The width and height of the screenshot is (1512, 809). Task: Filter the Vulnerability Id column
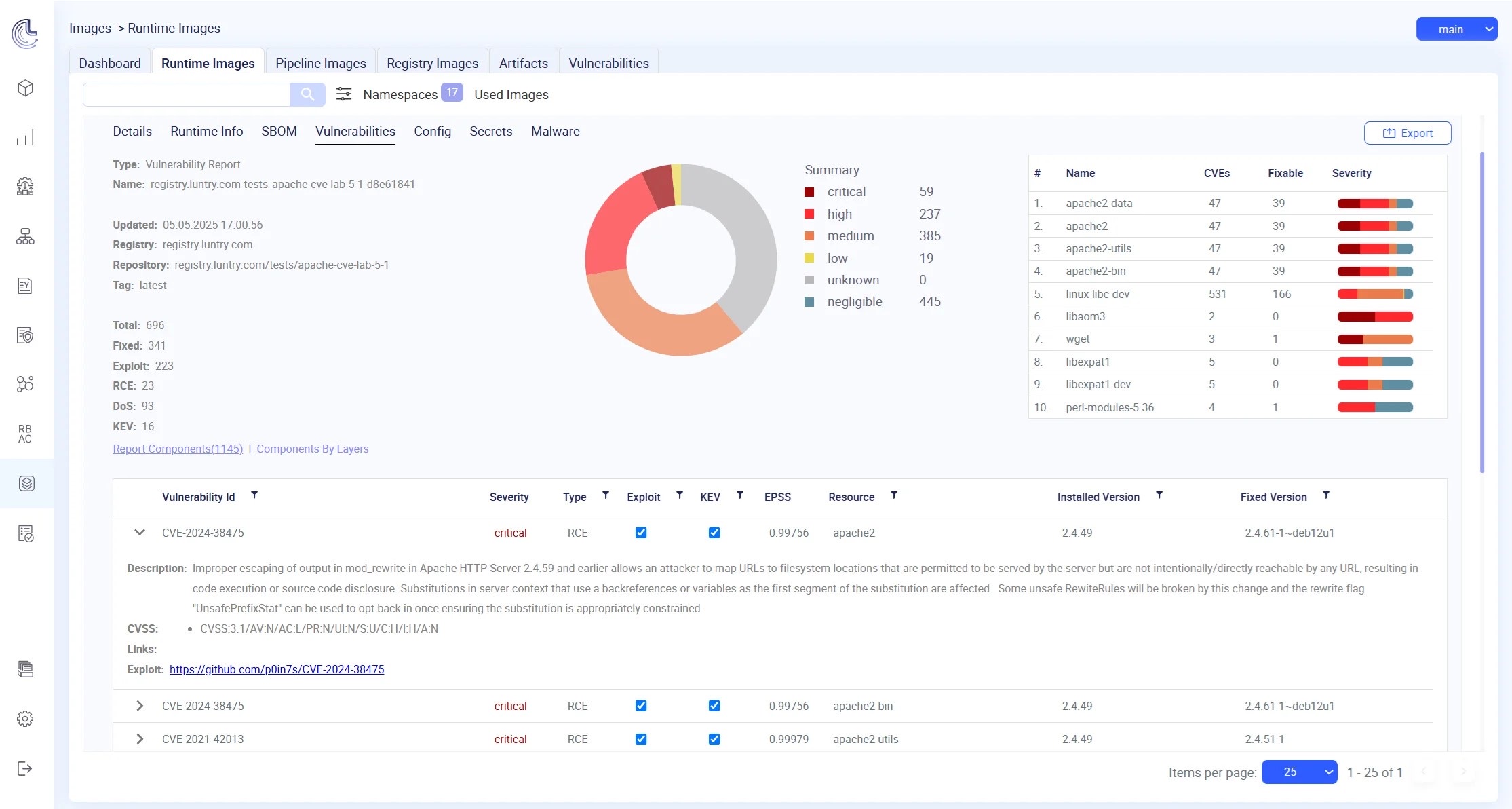(254, 495)
